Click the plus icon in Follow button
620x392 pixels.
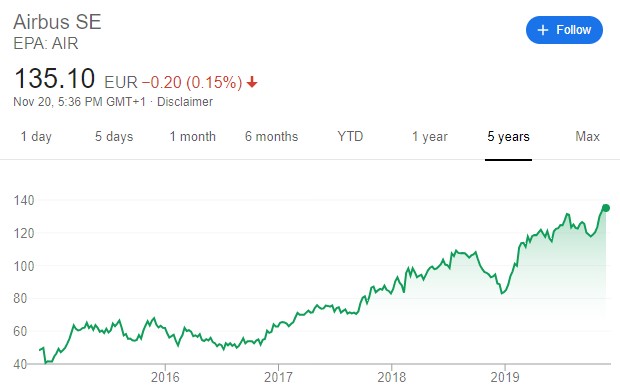(543, 30)
